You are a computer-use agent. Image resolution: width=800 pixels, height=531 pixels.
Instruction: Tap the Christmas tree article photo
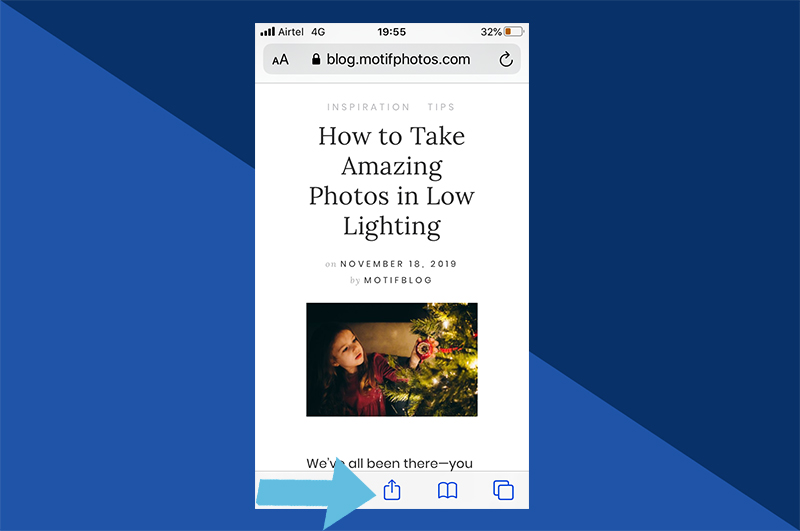point(392,360)
